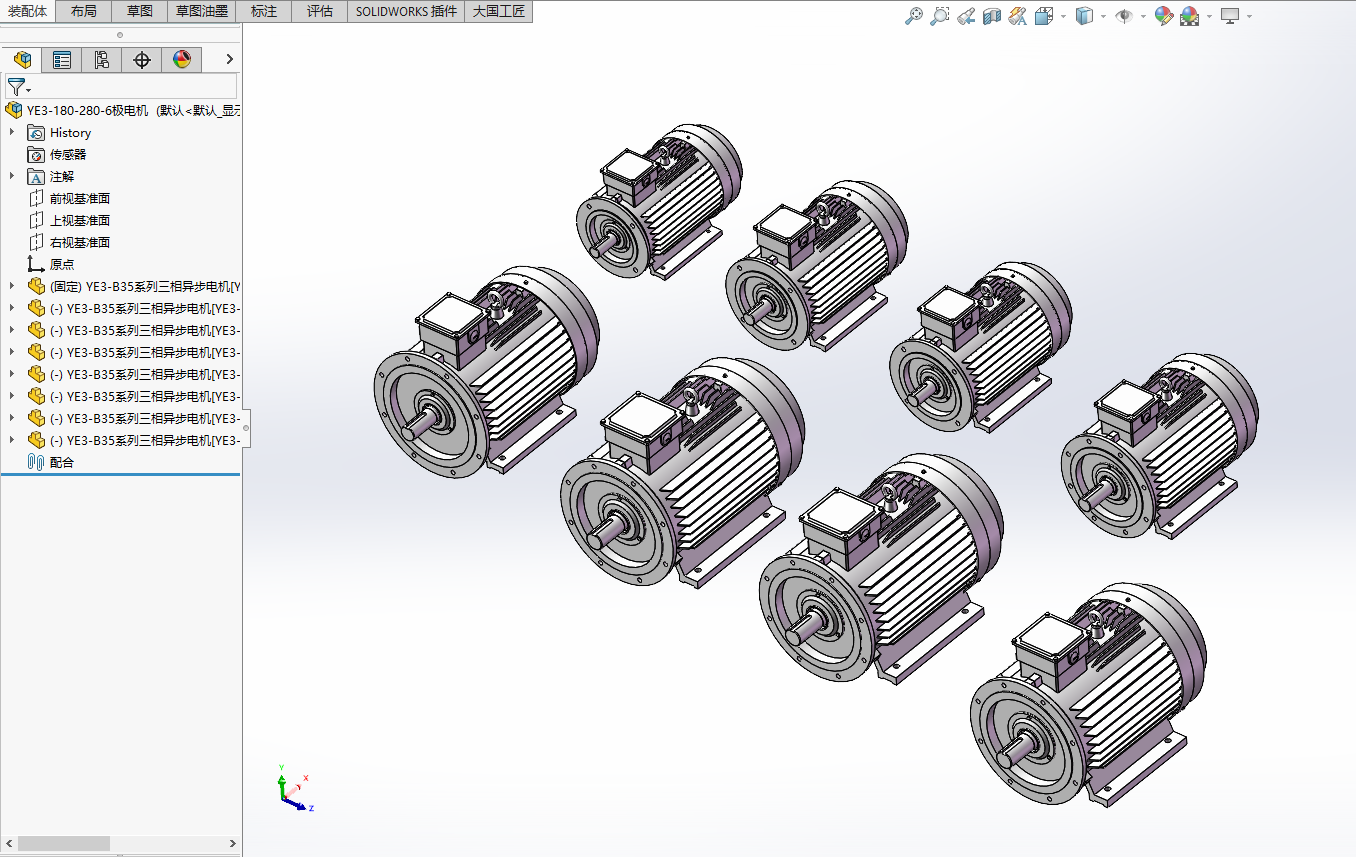
Task: Open the feature tree filter dropdown
Action: tap(19, 87)
